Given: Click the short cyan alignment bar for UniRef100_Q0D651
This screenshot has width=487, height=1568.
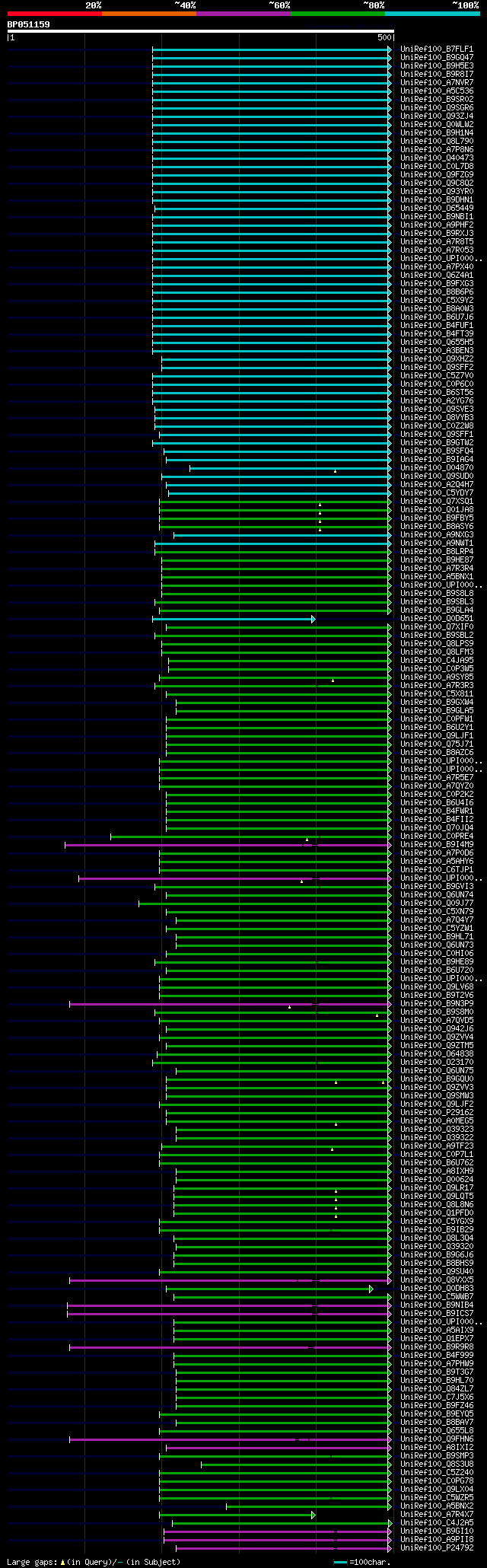Looking at the screenshot, I should (234, 619).
